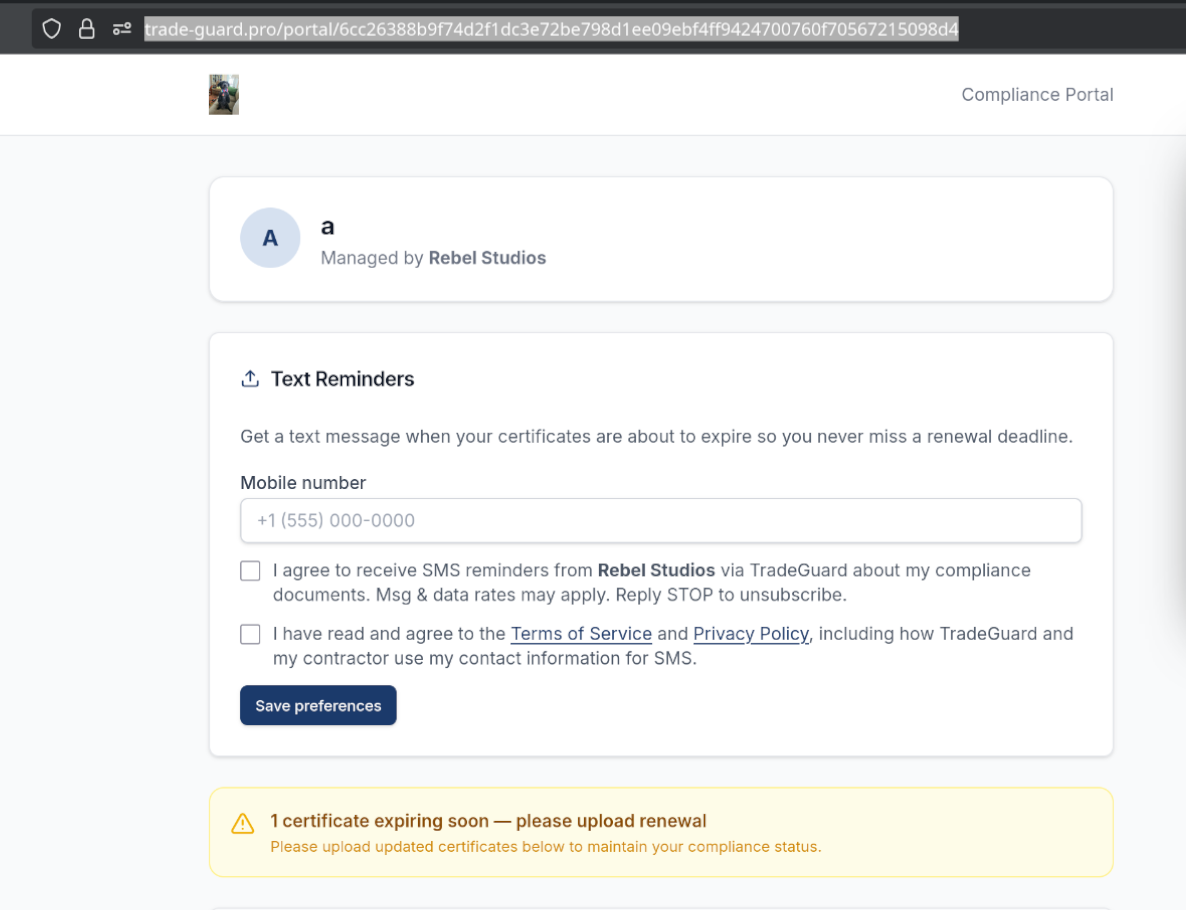Click the warning triangle icon in alert
This screenshot has height=910, width=1186.
243,823
